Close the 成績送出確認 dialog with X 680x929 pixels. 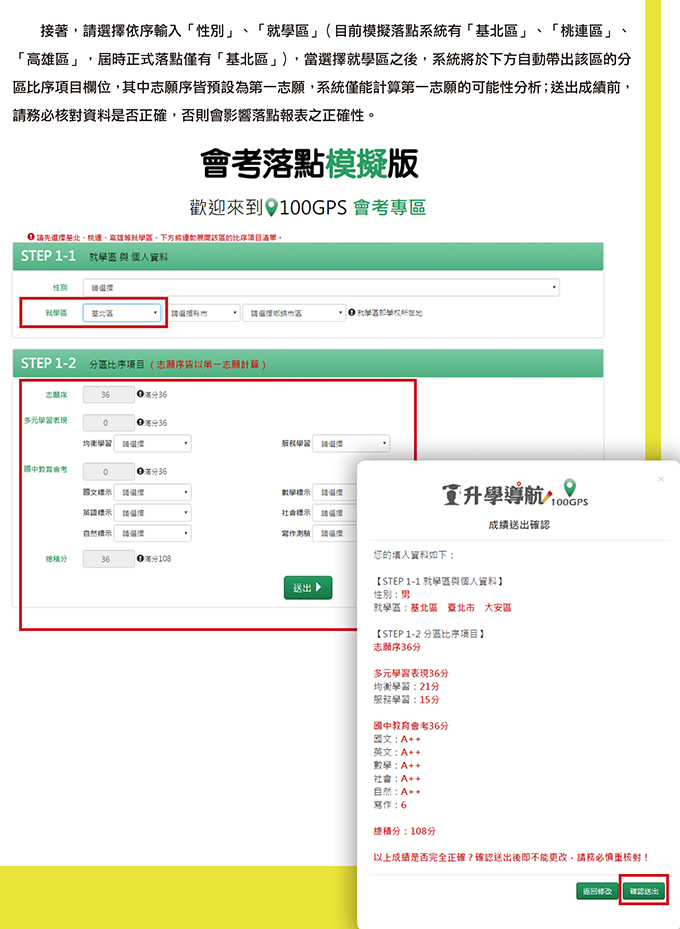(660, 480)
